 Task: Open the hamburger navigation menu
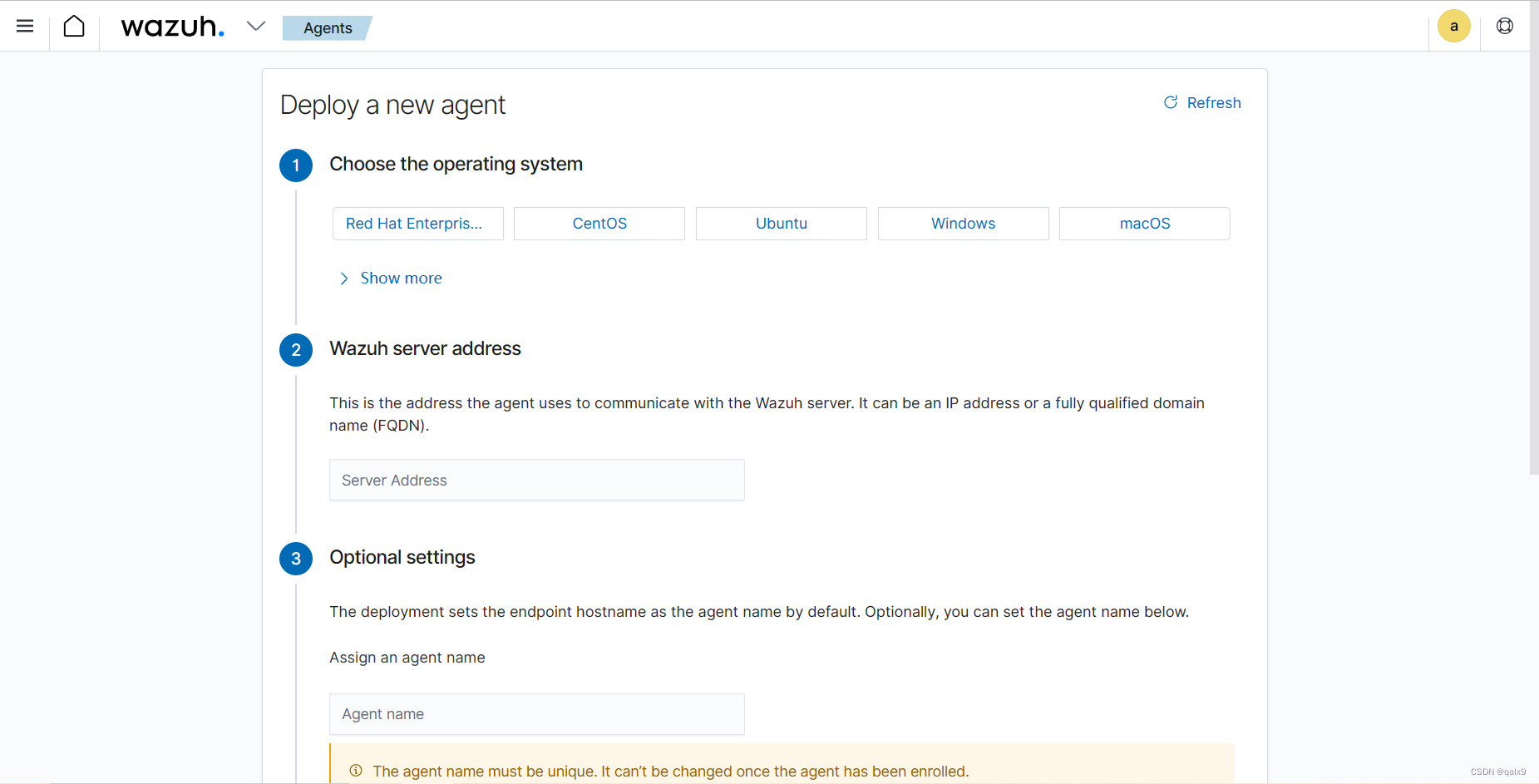25,26
